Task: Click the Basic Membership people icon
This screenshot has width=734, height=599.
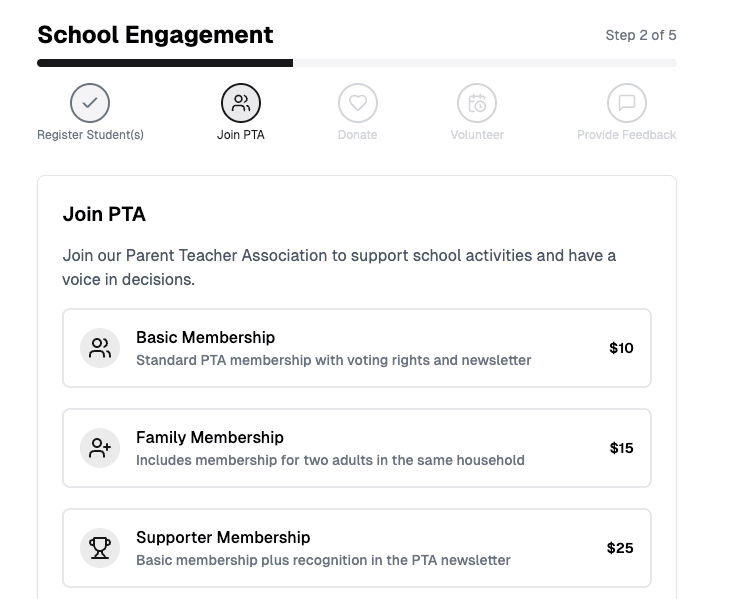Action: [100, 348]
